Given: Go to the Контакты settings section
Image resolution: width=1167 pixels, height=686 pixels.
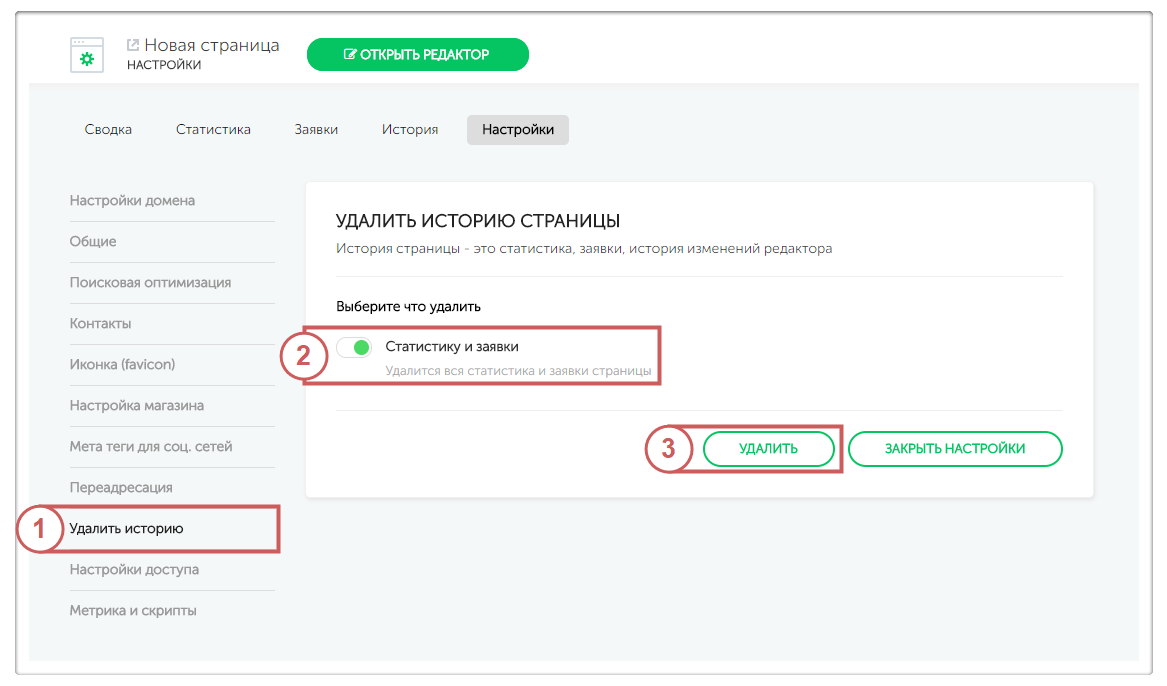Looking at the screenshot, I should 100,323.
